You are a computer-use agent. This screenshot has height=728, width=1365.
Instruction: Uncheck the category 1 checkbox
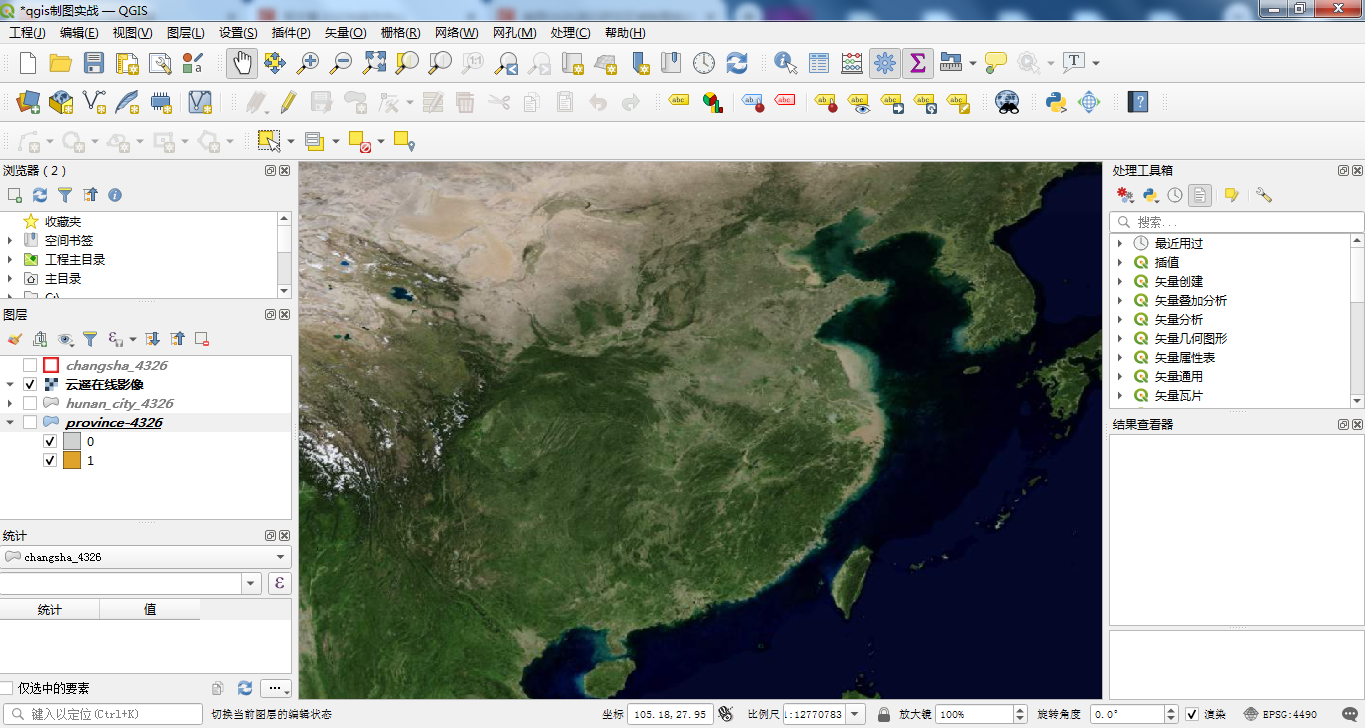pyautogui.click(x=50, y=461)
